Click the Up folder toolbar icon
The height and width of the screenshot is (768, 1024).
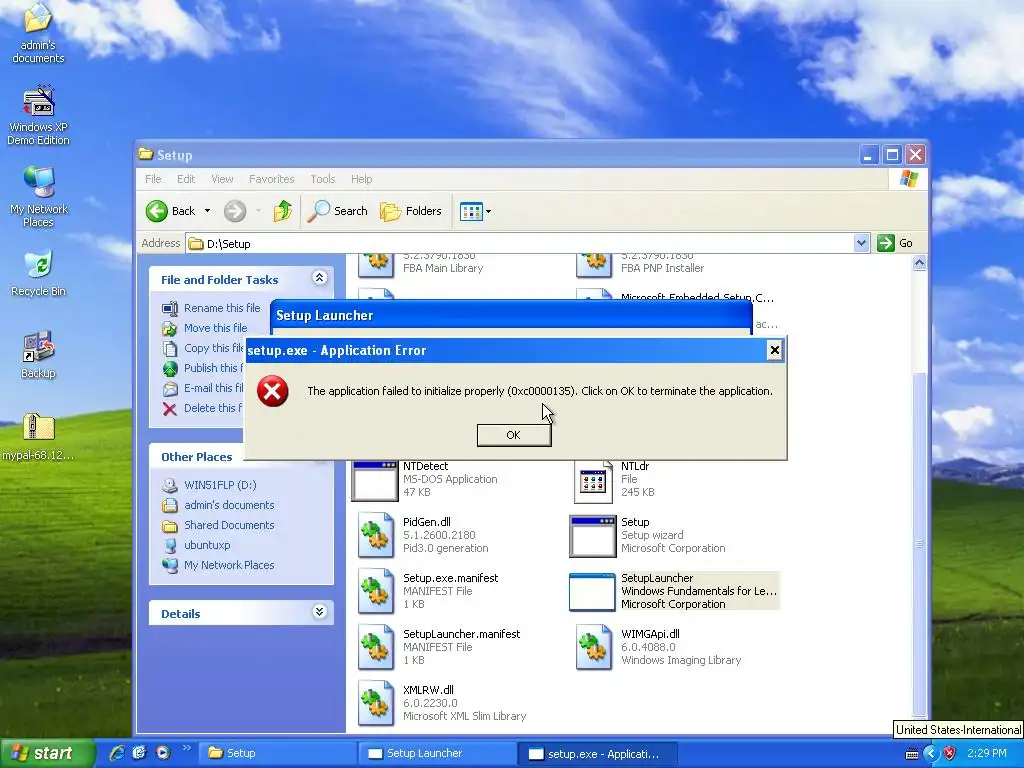[x=283, y=211]
